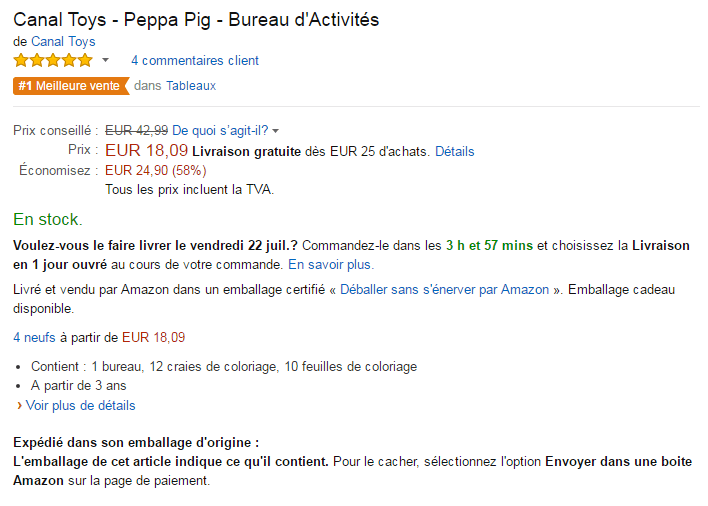The image size is (708, 506).
Task: Click the Canal Toys brand link
Action: coord(63,42)
